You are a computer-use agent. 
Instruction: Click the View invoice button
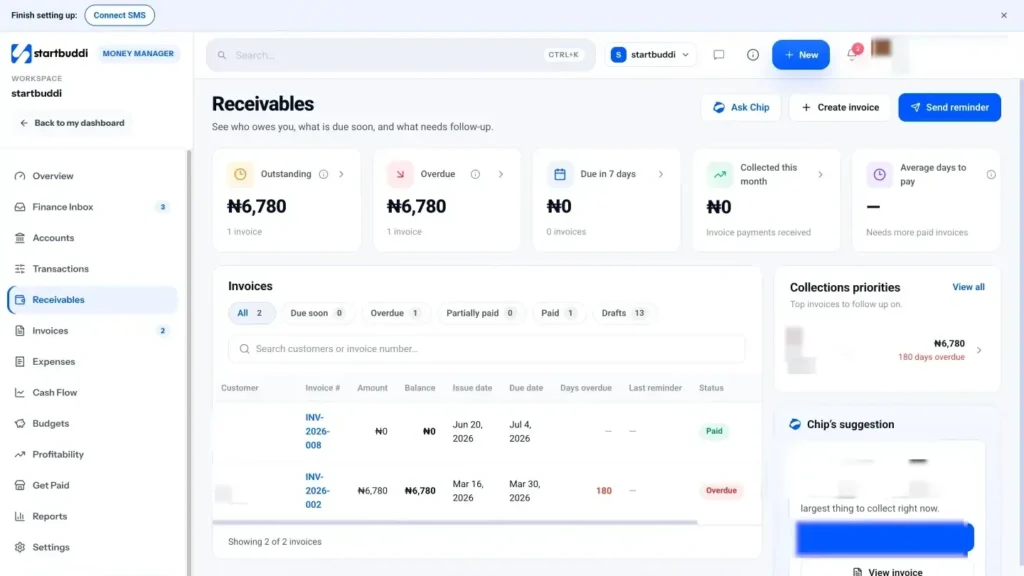tap(888, 571)
